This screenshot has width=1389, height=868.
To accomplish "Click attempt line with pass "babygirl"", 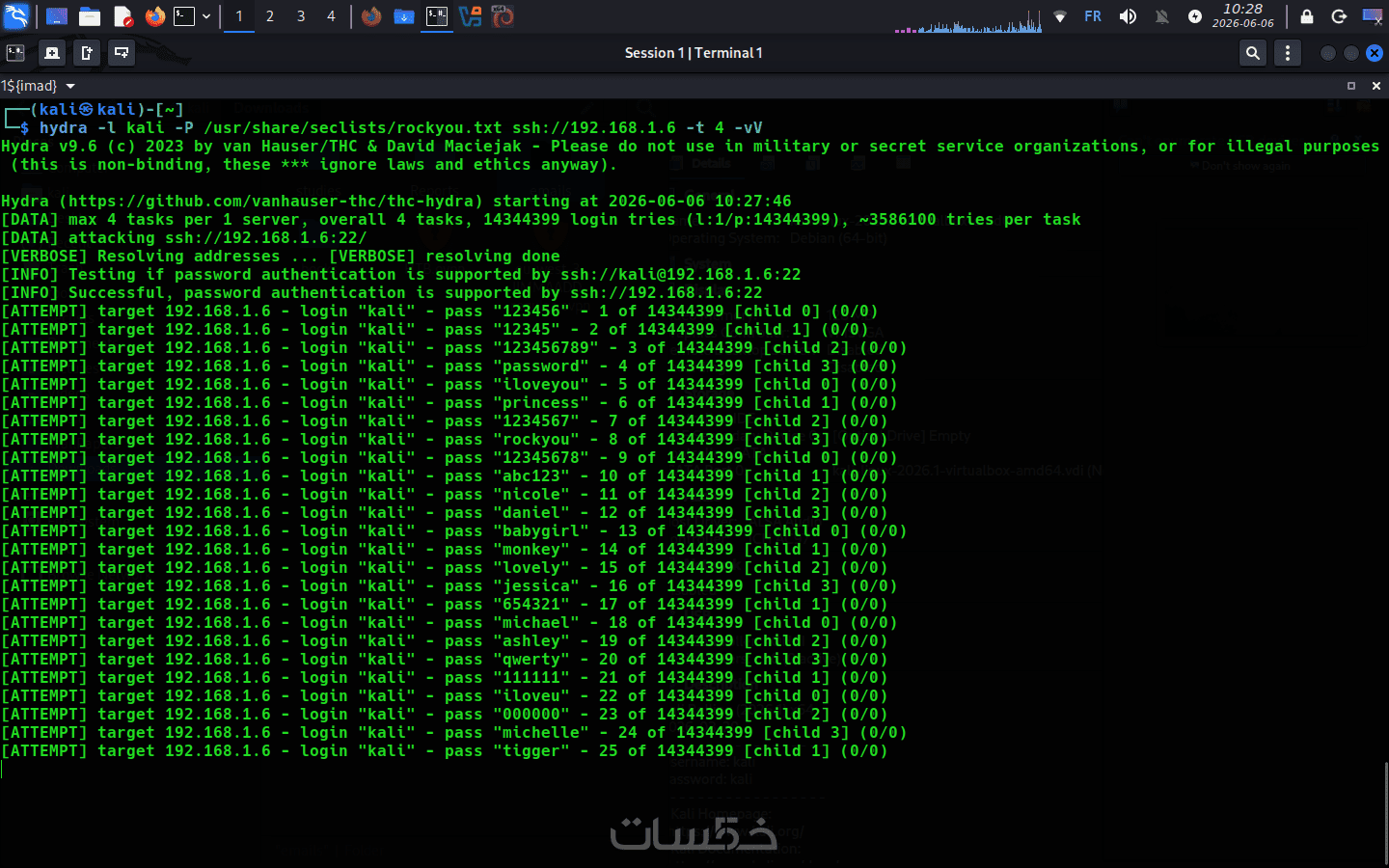I will pyautogui.click(x=454, y=531).
